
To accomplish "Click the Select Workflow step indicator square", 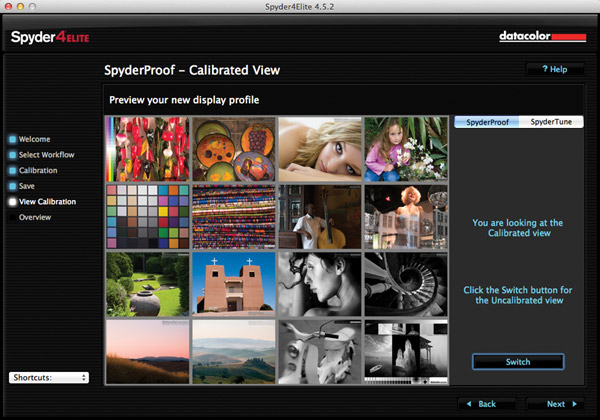I will [13, 155].
